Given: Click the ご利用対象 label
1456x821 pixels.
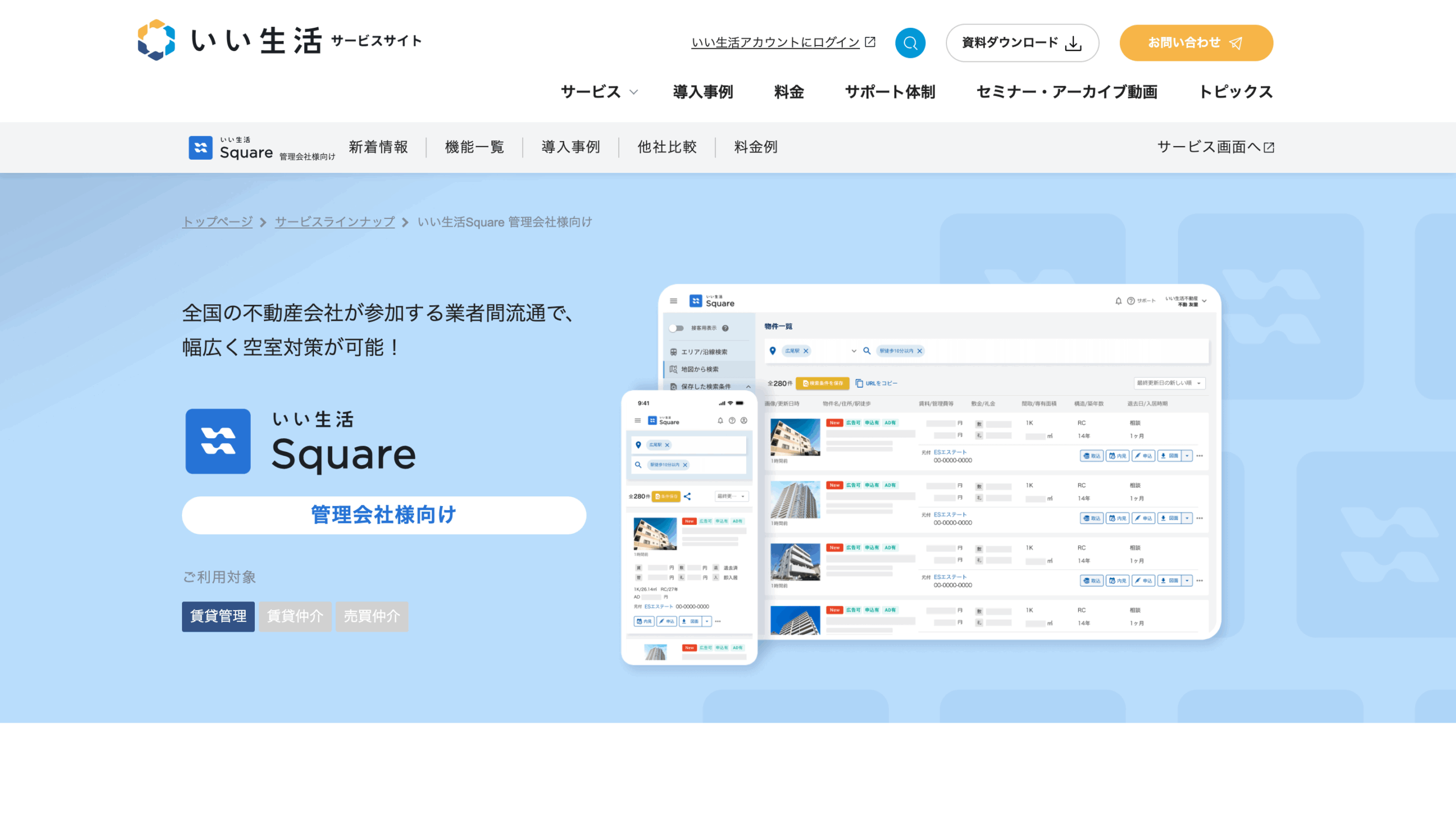Looking at the screenshot, I should click(219, 577).
